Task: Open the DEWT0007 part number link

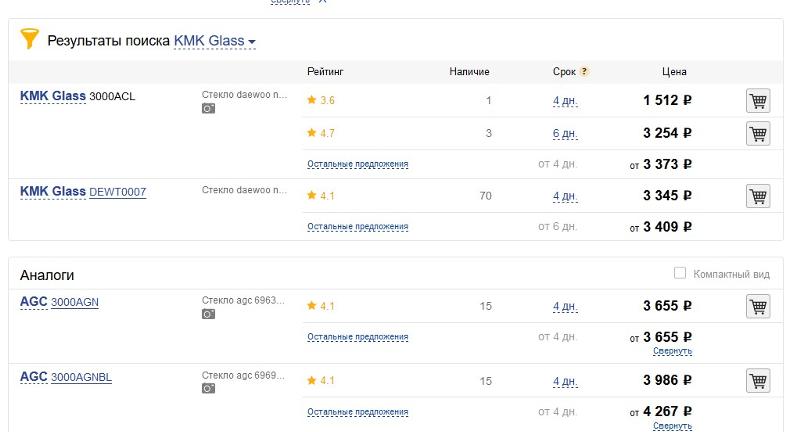Action: pos(118,192)
